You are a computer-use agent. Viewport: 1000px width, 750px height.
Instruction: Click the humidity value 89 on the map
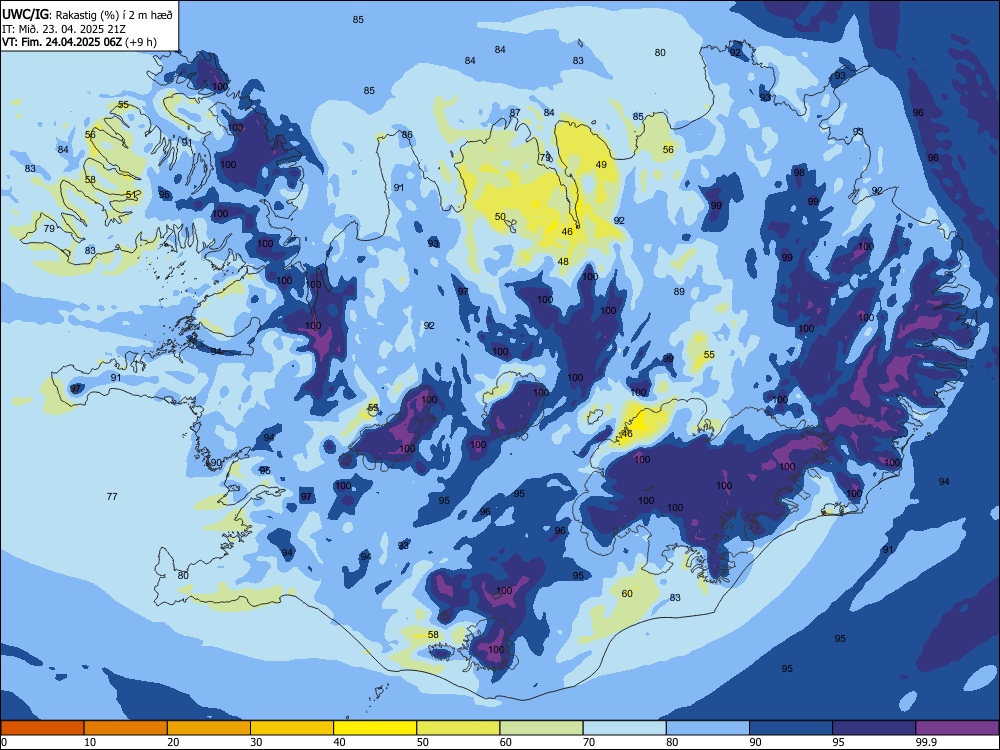[x=679, y=291]
